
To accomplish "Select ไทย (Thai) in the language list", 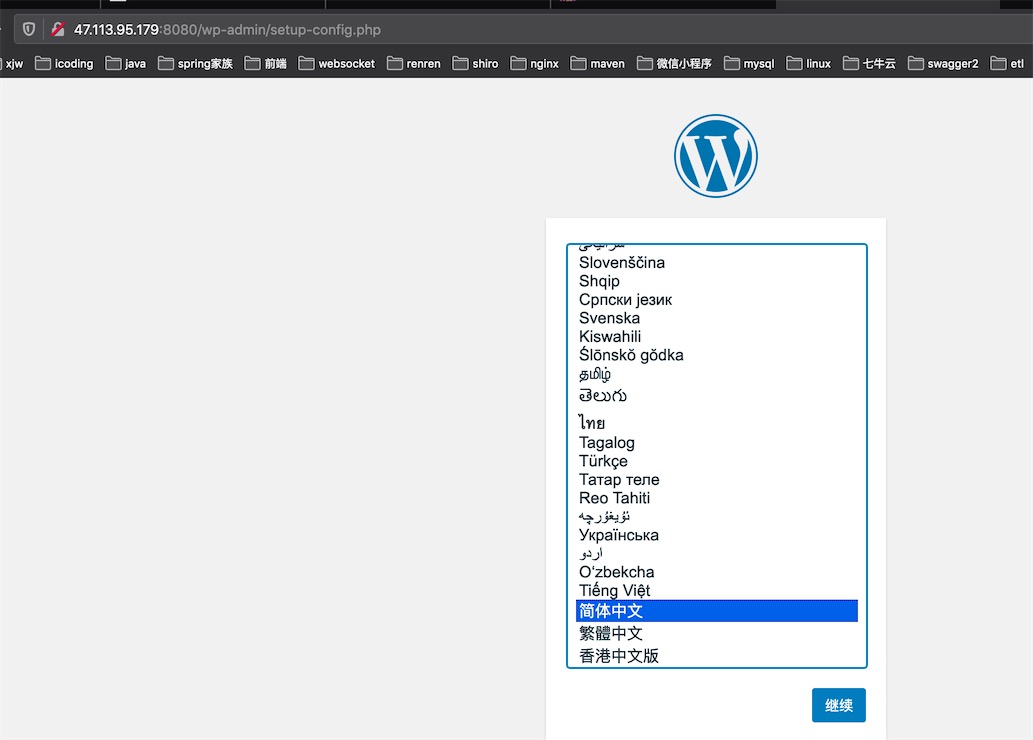I will [717, 421].
